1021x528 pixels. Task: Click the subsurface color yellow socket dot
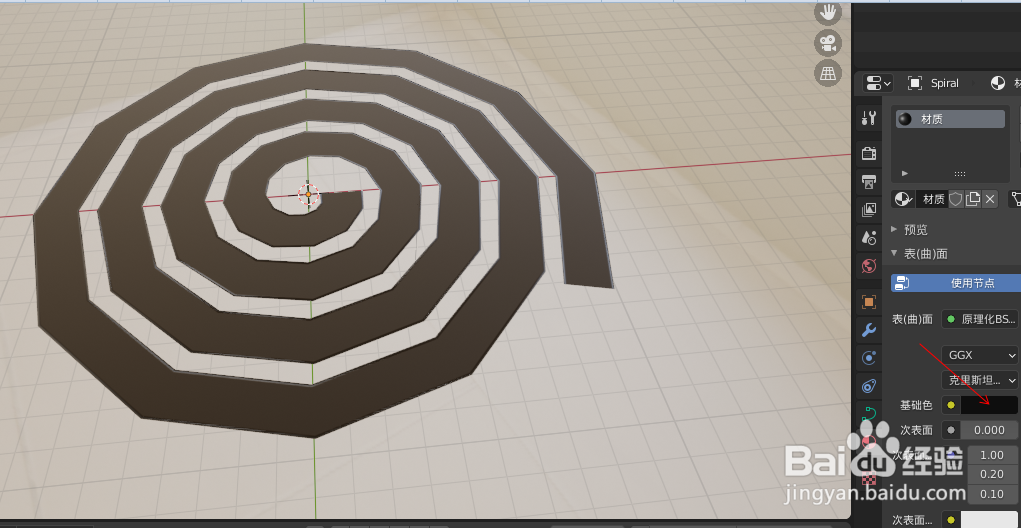point(951,520)
